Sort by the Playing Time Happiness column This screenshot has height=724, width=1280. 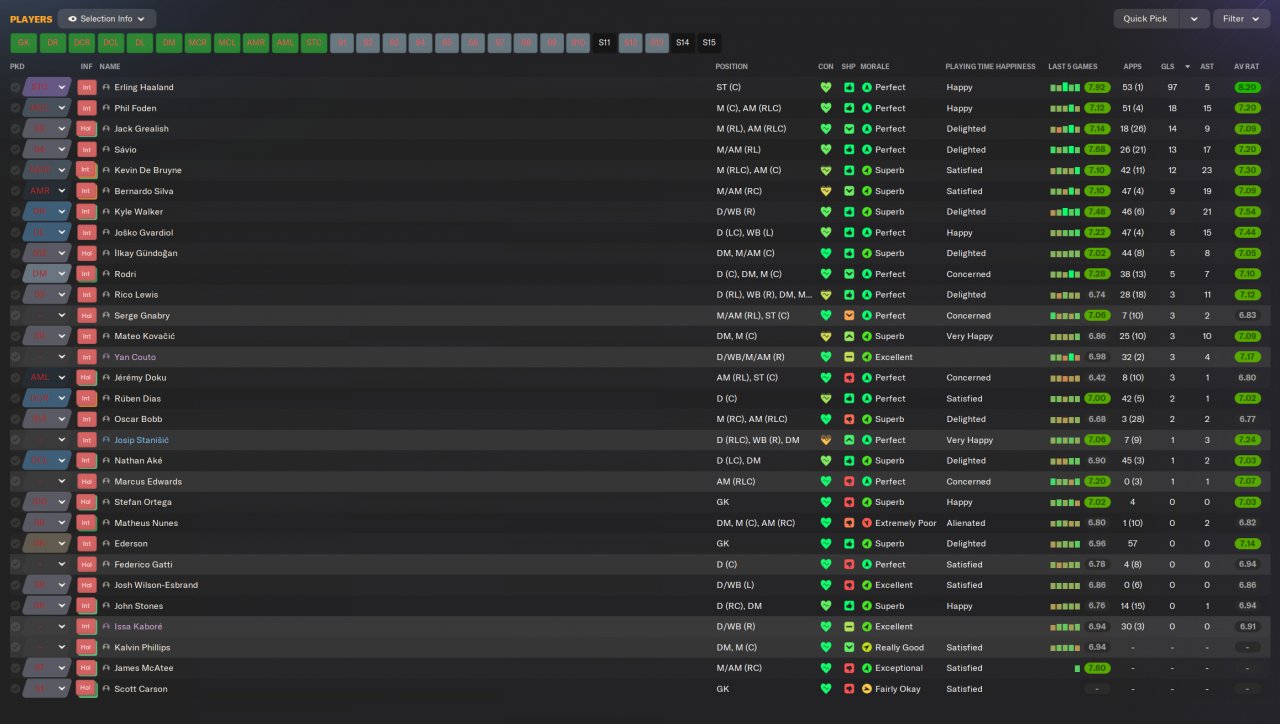(x=990, y=67)
